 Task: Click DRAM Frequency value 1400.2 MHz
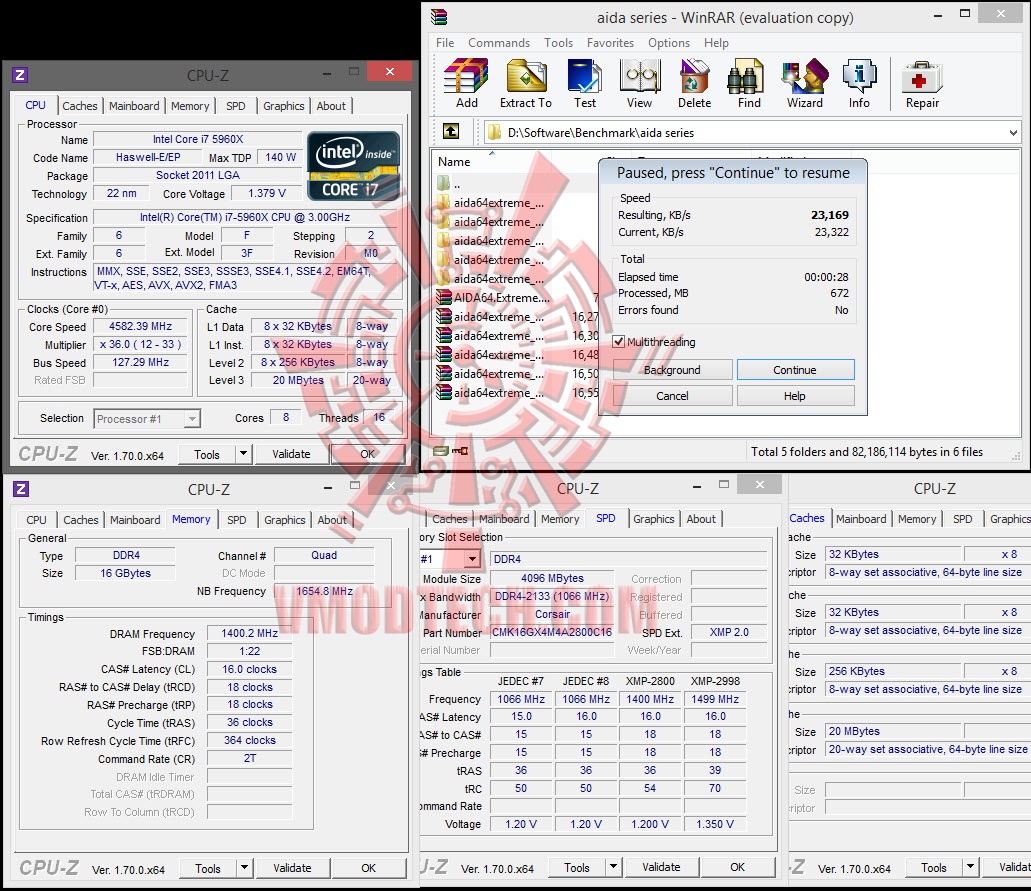249,633
